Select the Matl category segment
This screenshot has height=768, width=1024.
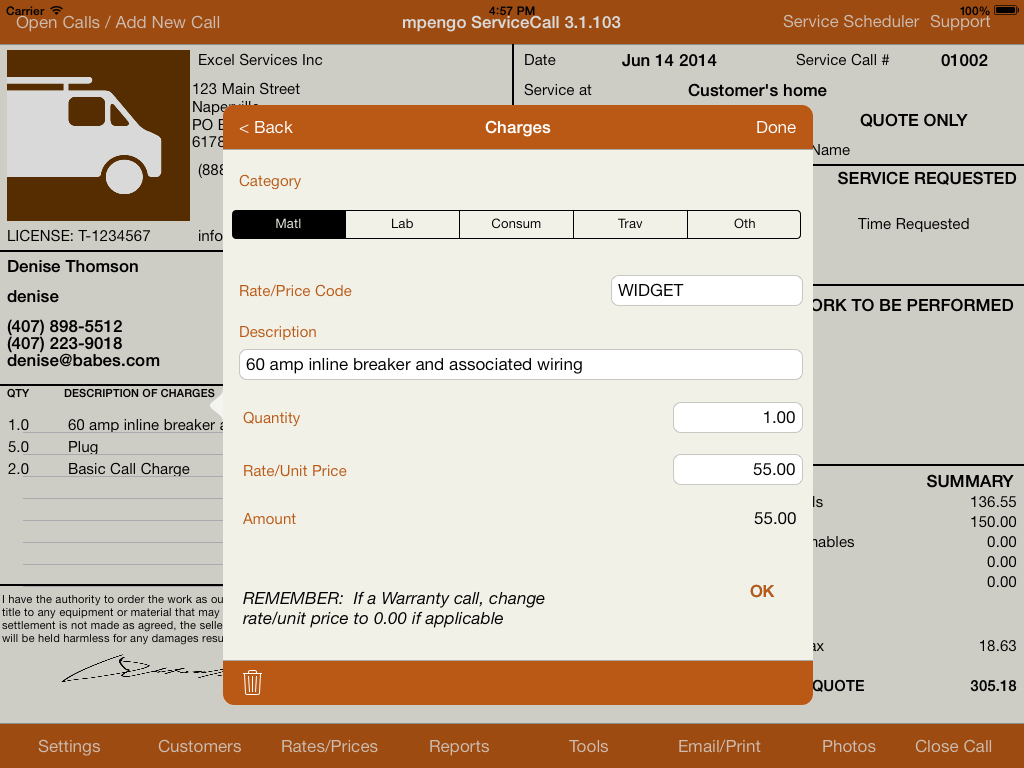(289, 224)
